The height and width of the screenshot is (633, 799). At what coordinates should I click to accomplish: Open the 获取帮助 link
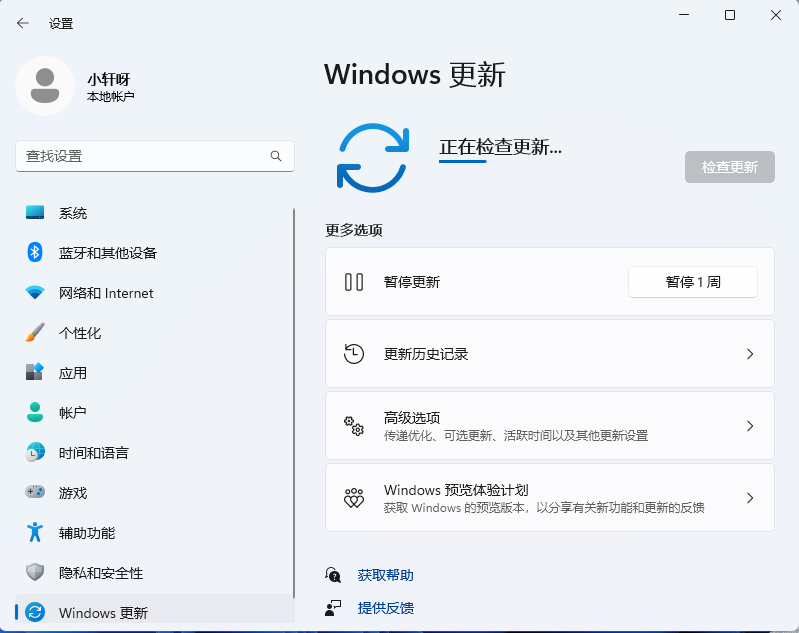click(386, 575)
